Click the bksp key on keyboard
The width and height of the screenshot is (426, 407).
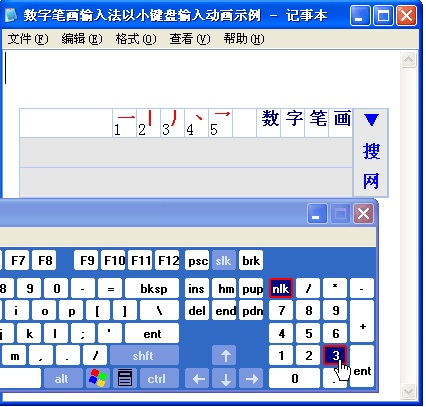pyautogui.click(x=152, y=288)
